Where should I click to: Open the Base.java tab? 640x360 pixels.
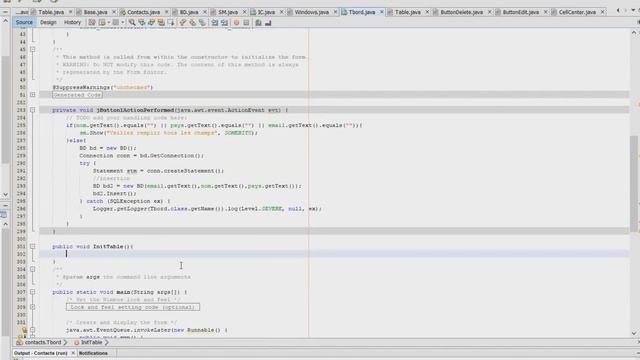(95, 12)
